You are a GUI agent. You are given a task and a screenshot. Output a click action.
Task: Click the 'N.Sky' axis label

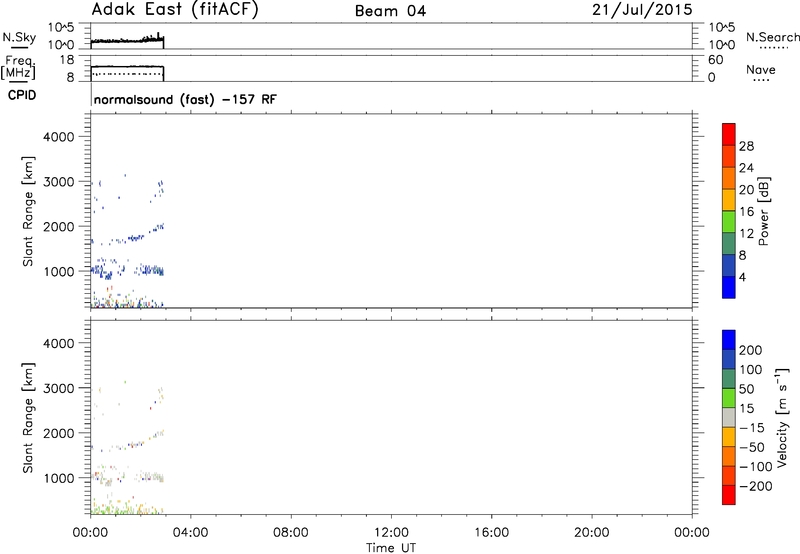pos(19,38)
